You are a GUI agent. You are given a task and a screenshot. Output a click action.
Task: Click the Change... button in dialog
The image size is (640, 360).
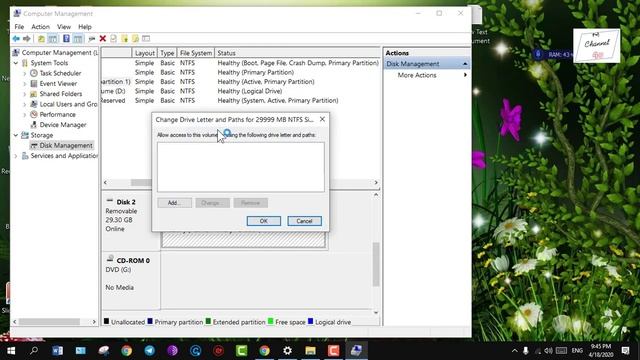tap(212, 203)
